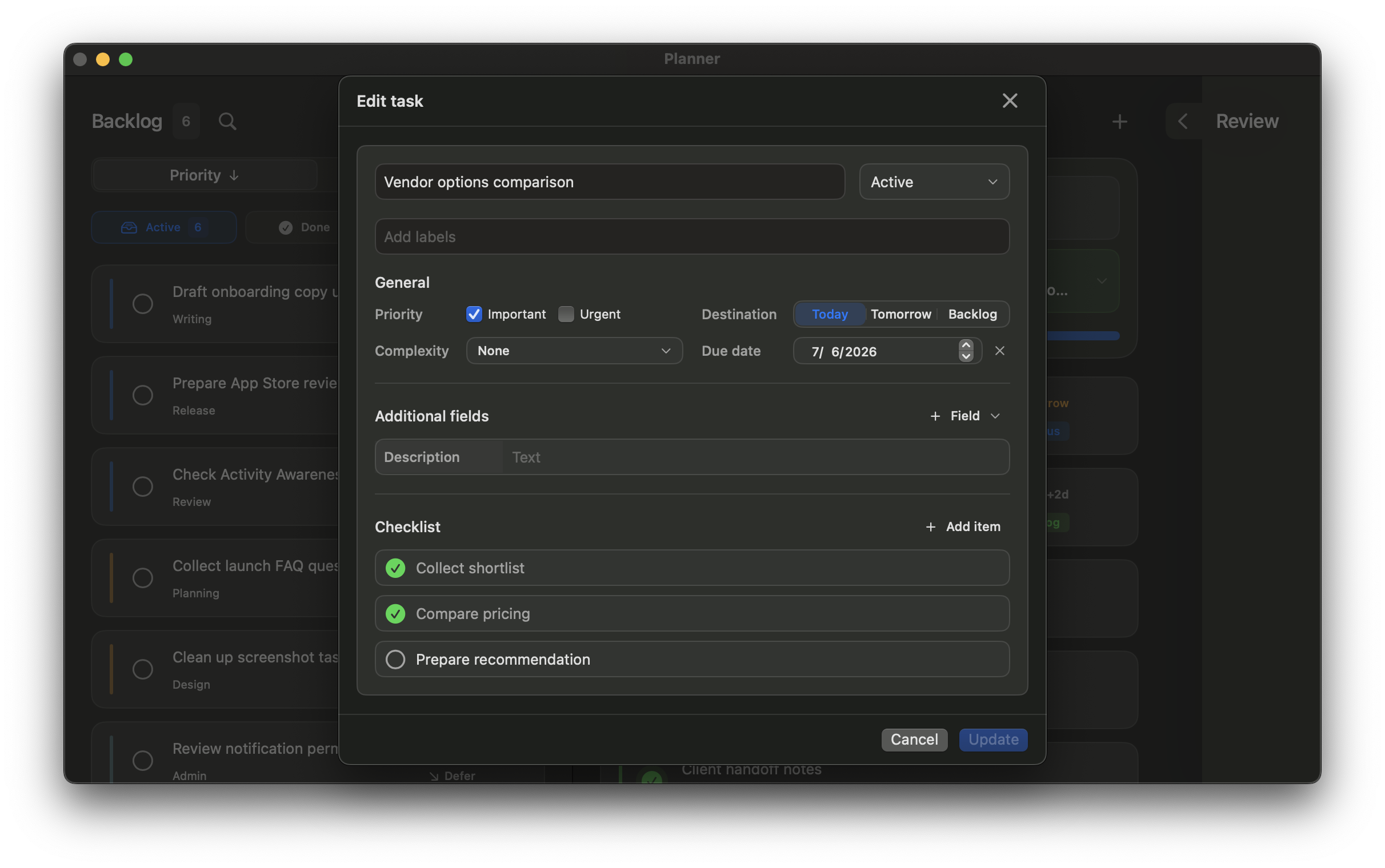Click the task title input field
1385x868 pixels.
pyautogui.click(x=609, y=182)
